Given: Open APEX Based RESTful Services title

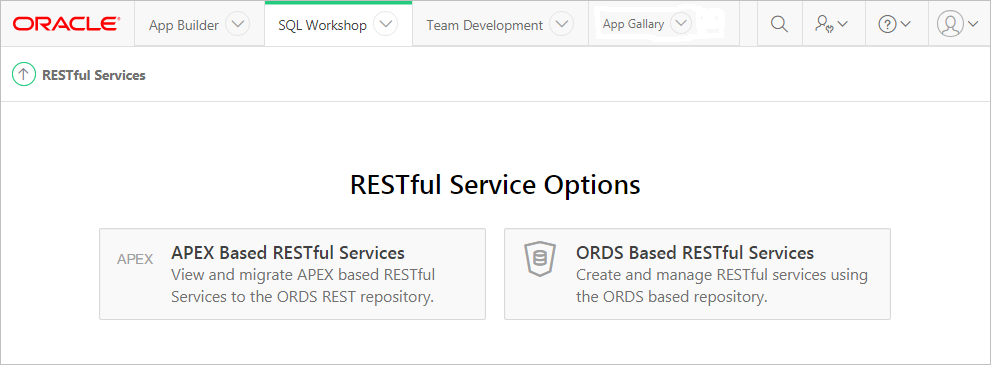Looking at the screenshot, I should 288,253.
